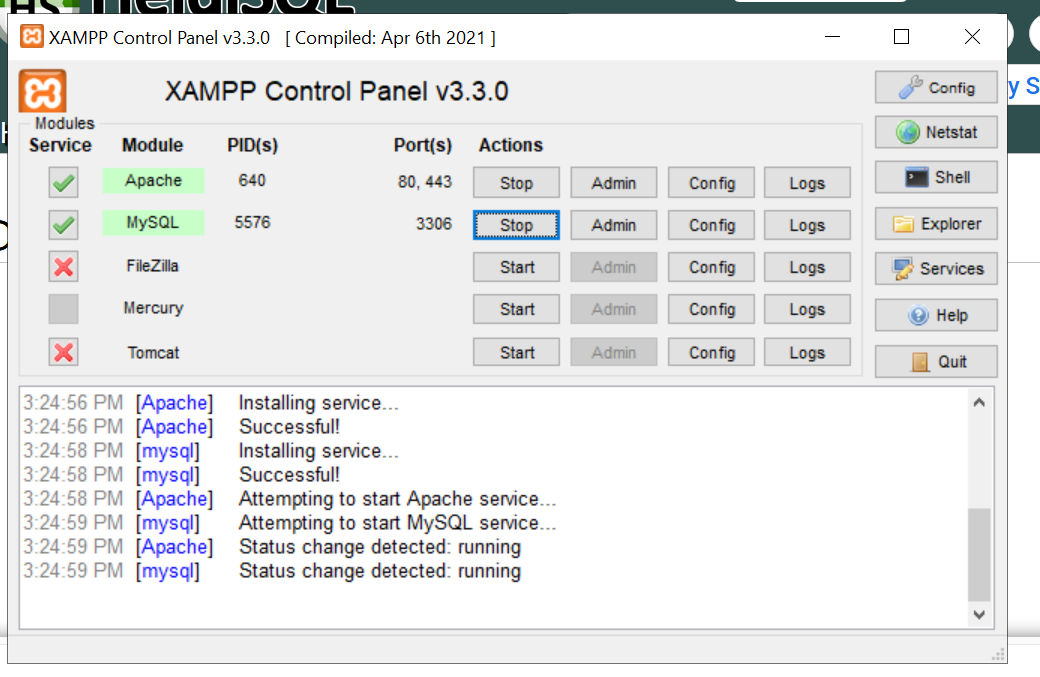Viewport: 1040px width, 677px height.
Task: Install FileZilla service via red X box
Action: click(x=63, y=267)
